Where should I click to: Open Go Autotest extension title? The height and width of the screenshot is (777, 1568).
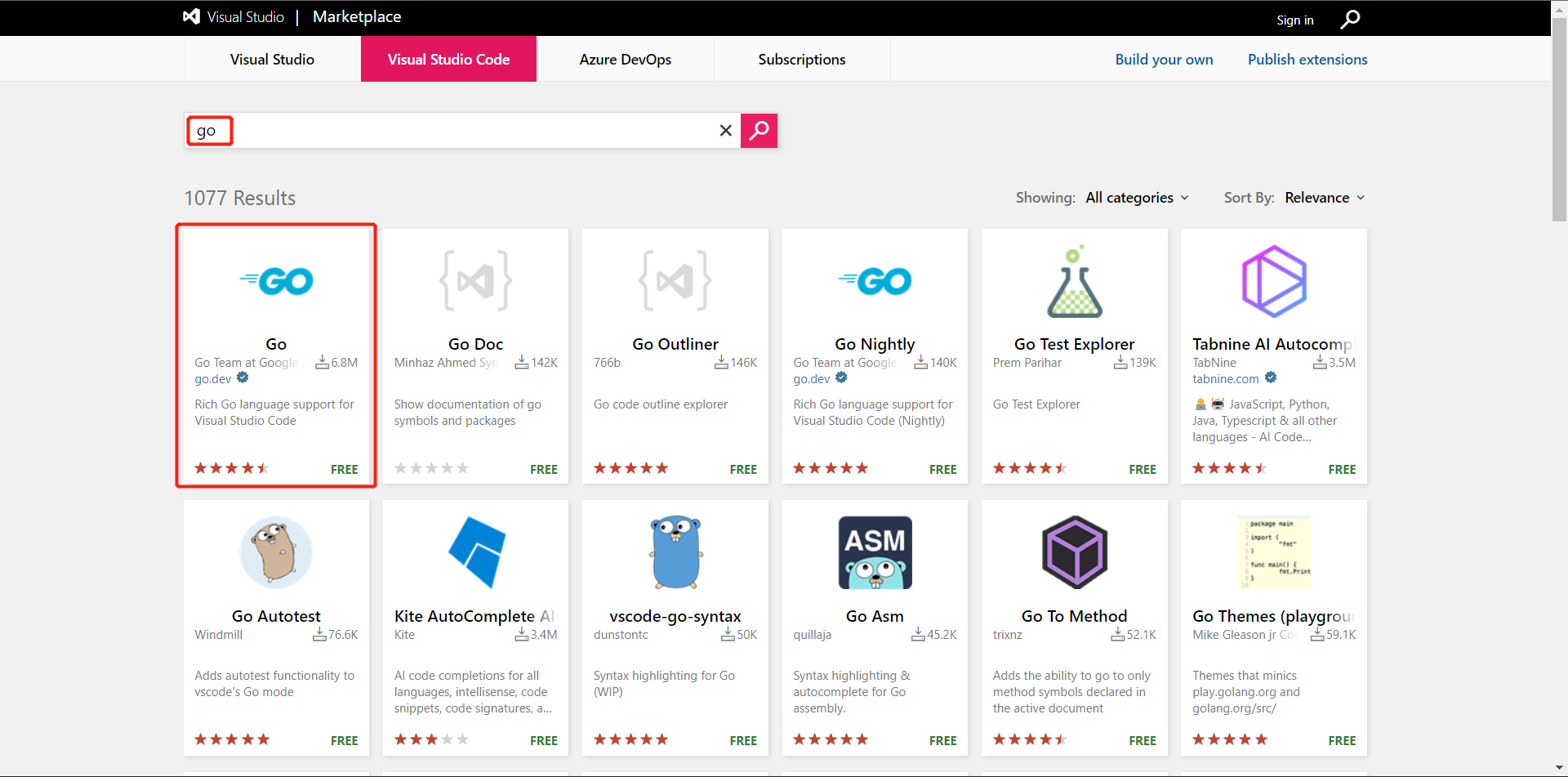pyautogui.click(x=276, y=616)
